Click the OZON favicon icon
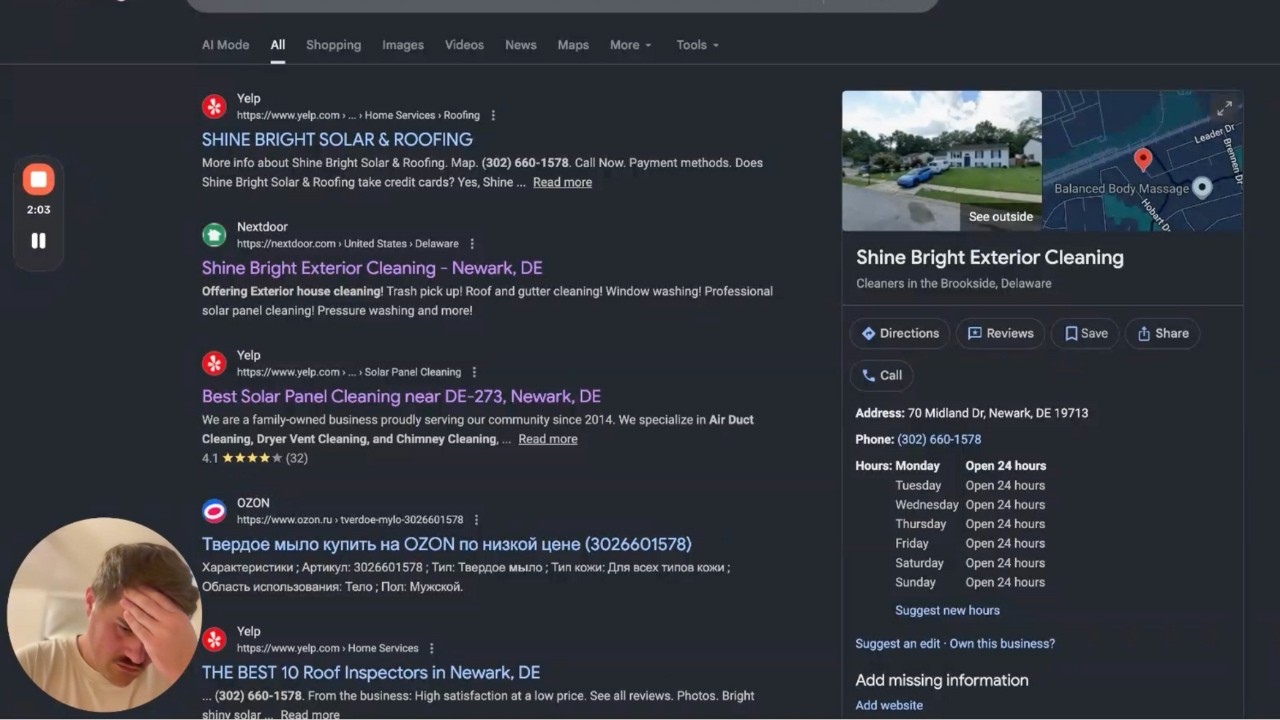Image resolution: width=1280 pixels, height=720 pixels. click(214, 511)
